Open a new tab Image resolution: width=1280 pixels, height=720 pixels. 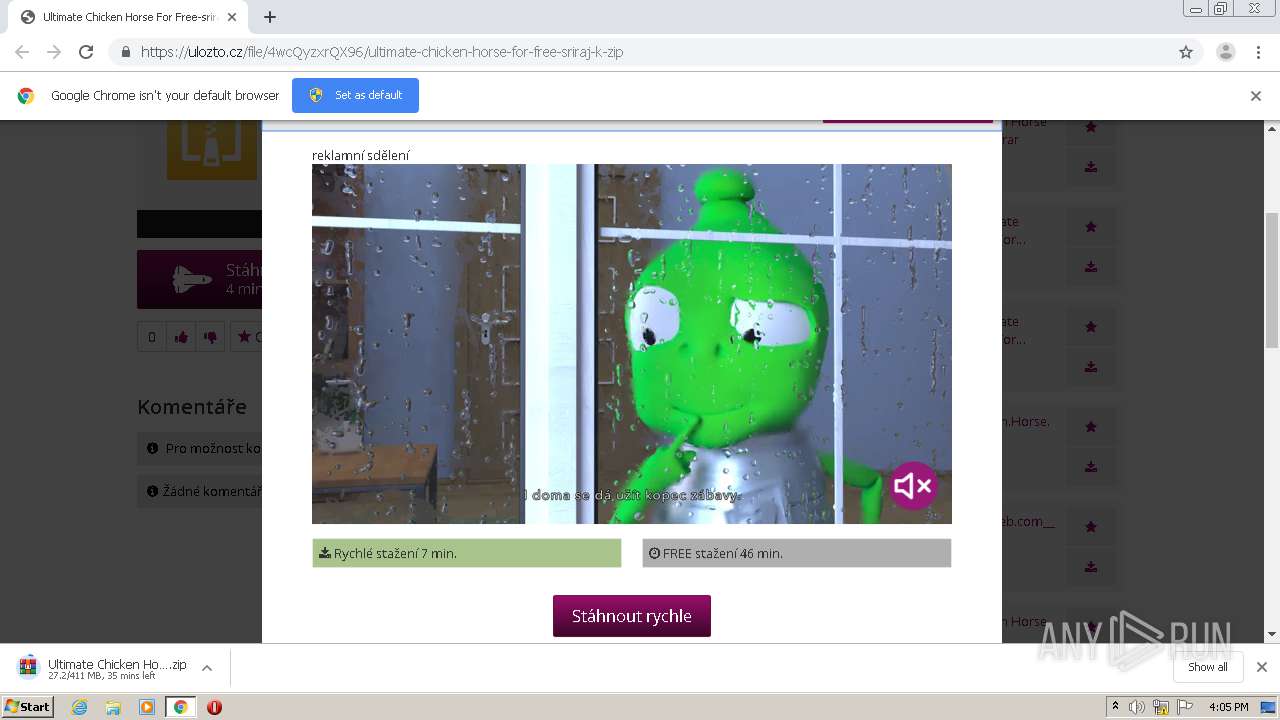(270, 17)
